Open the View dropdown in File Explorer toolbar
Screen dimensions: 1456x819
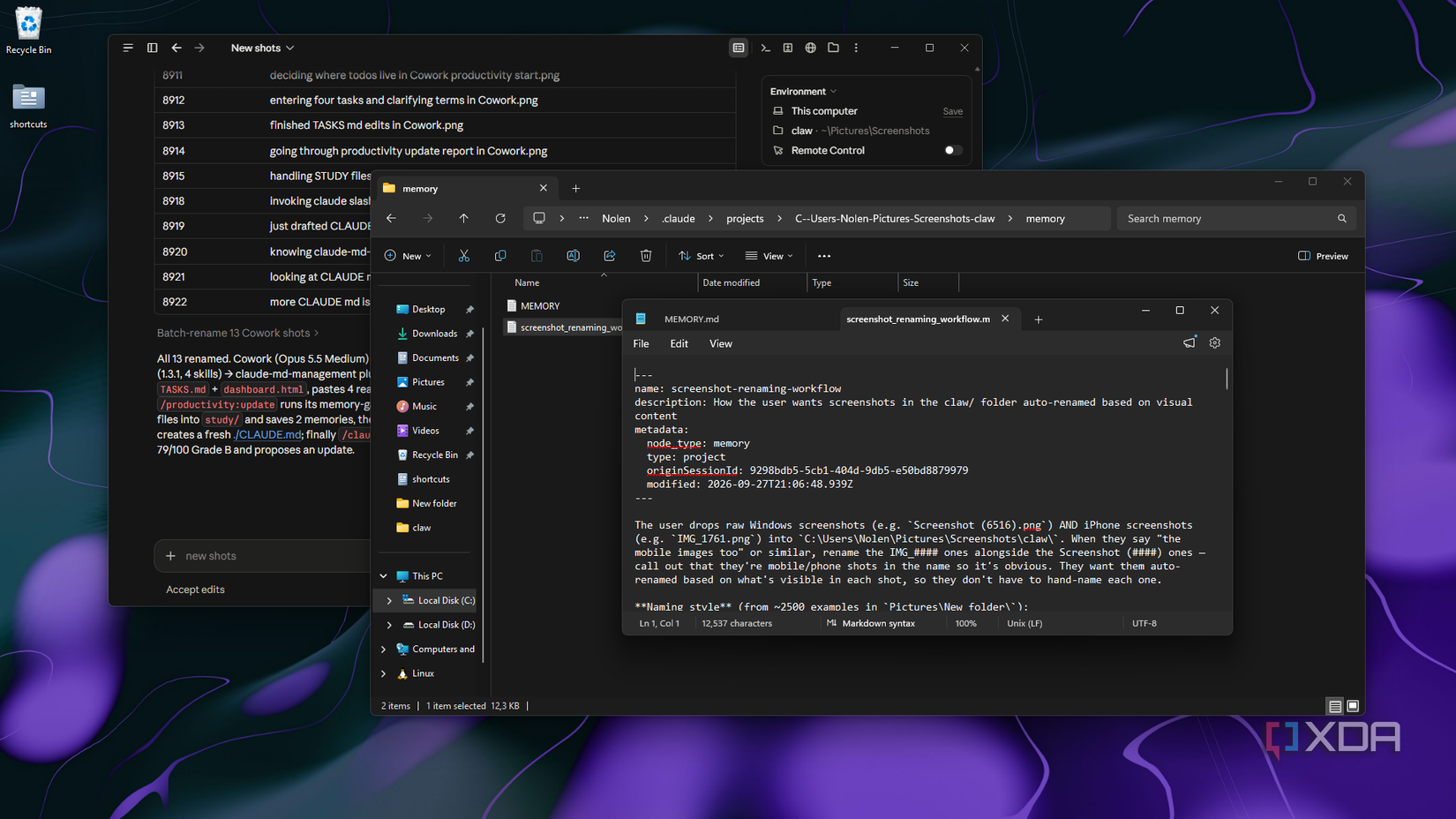[x=769, y=256]
